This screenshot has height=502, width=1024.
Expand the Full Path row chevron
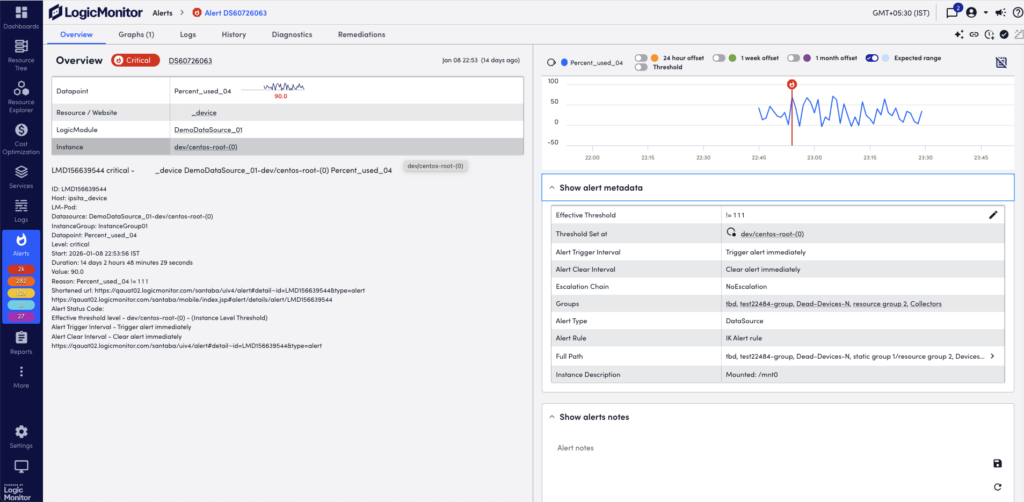pyautogui.click(x=993, y=356)
